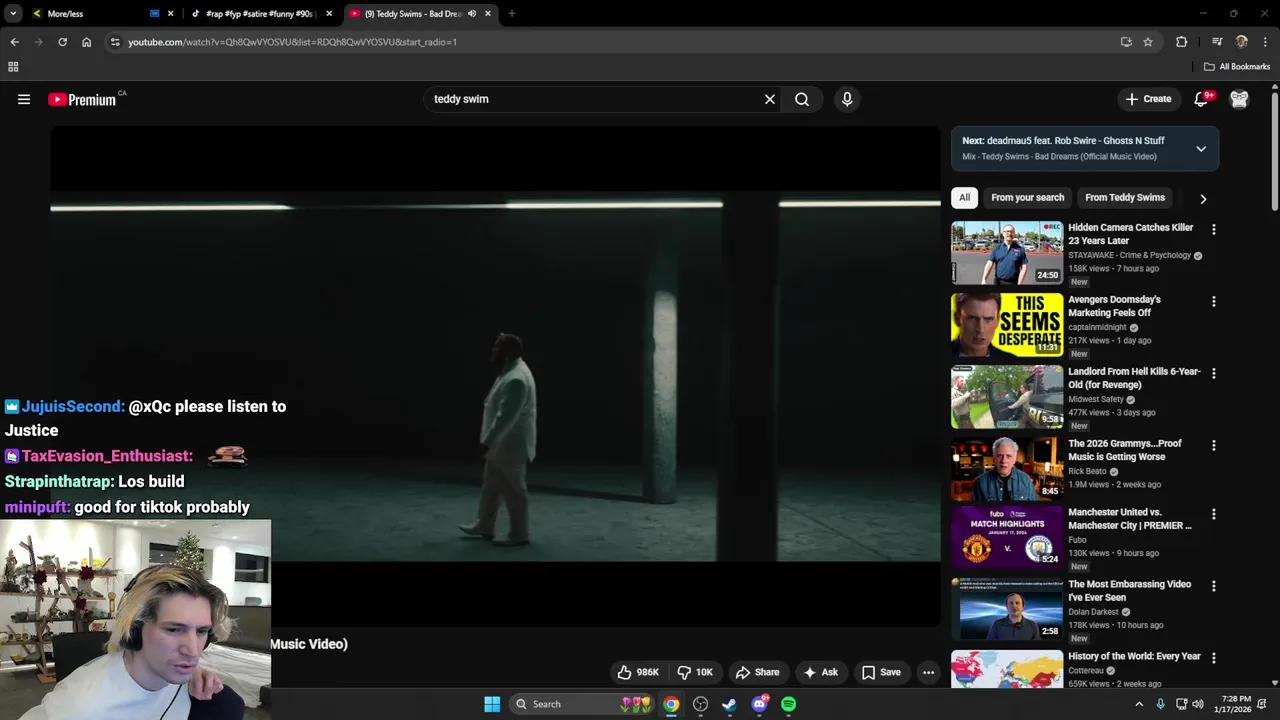Viewport: 1280px width, 720px height.
Task: Save the video to a playlist
Action: pos(881,672)
